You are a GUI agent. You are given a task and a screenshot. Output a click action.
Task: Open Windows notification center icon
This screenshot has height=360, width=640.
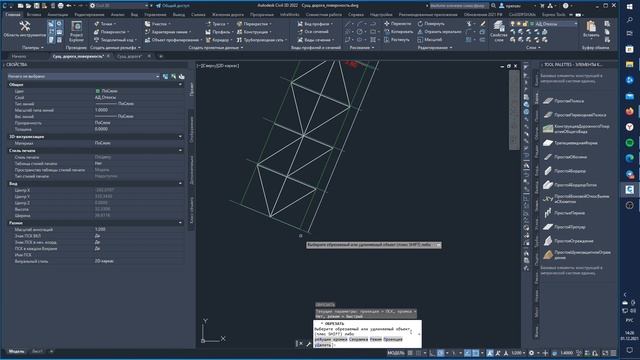tap(629, 350)
